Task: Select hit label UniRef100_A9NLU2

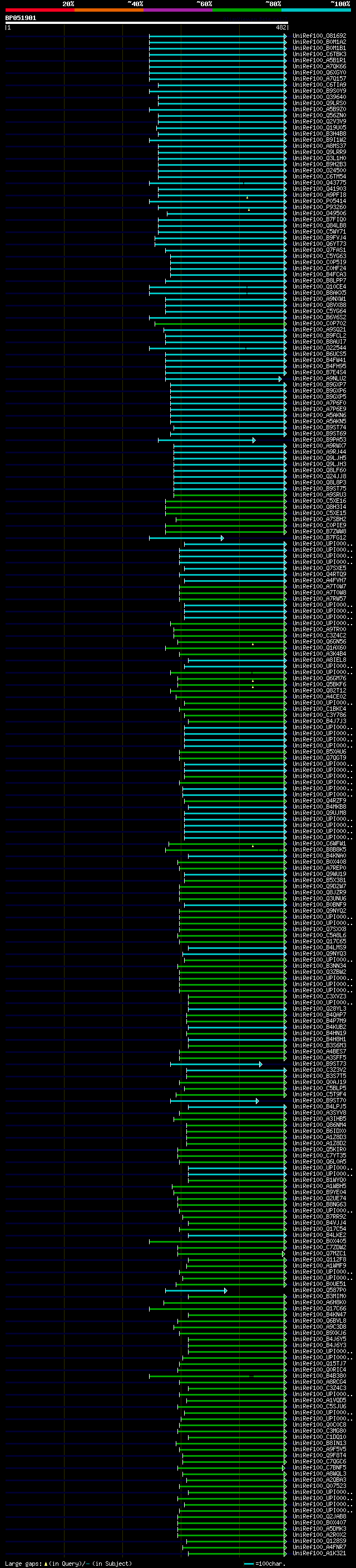Action: pyautogui.click(x=319, y=379)
